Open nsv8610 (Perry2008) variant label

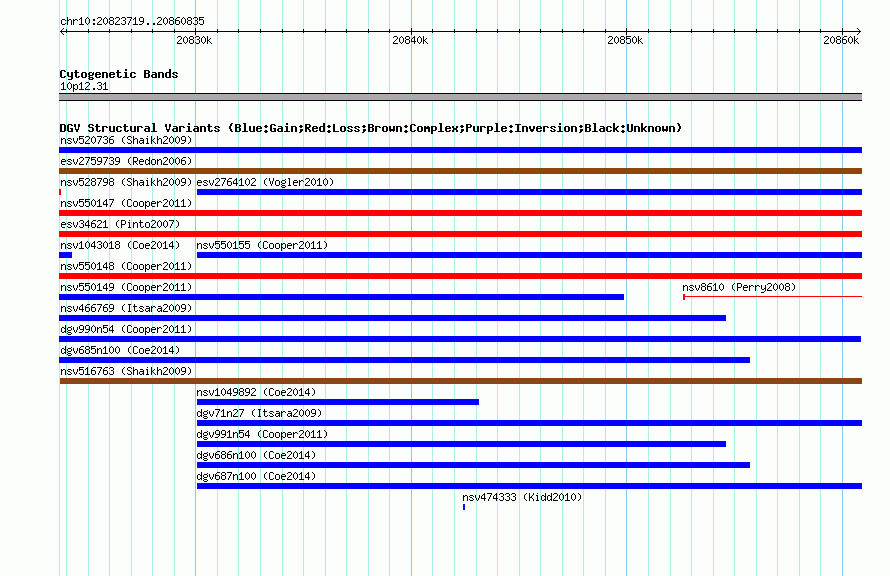pos(739,287)
